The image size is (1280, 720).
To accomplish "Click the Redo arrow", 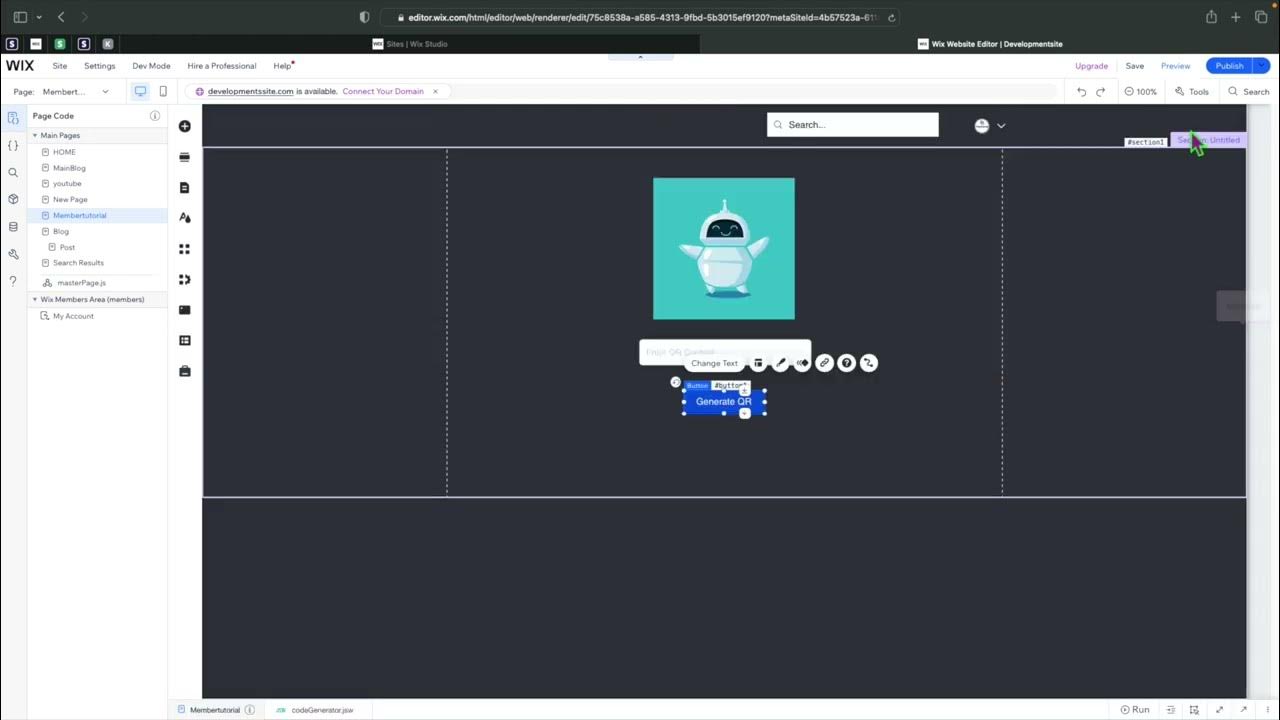I will 1101,91.
